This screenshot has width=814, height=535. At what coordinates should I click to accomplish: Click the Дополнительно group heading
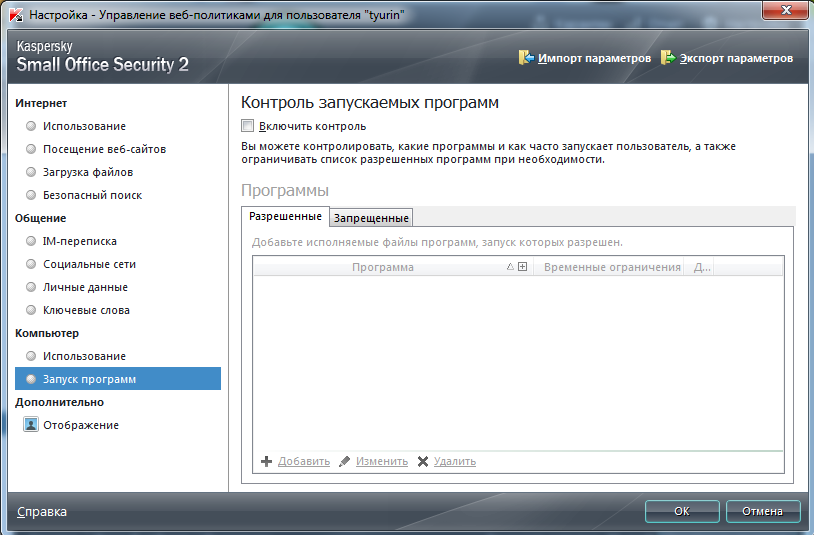[x=59, y=402]
